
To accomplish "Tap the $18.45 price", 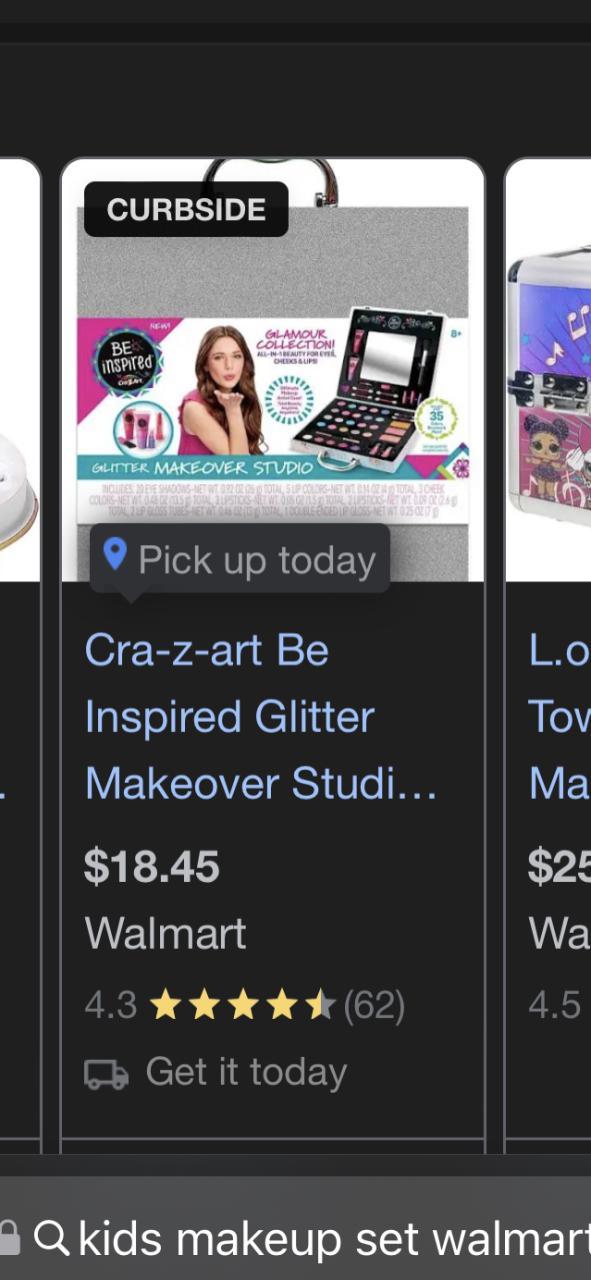I will [x=152, y=867].
